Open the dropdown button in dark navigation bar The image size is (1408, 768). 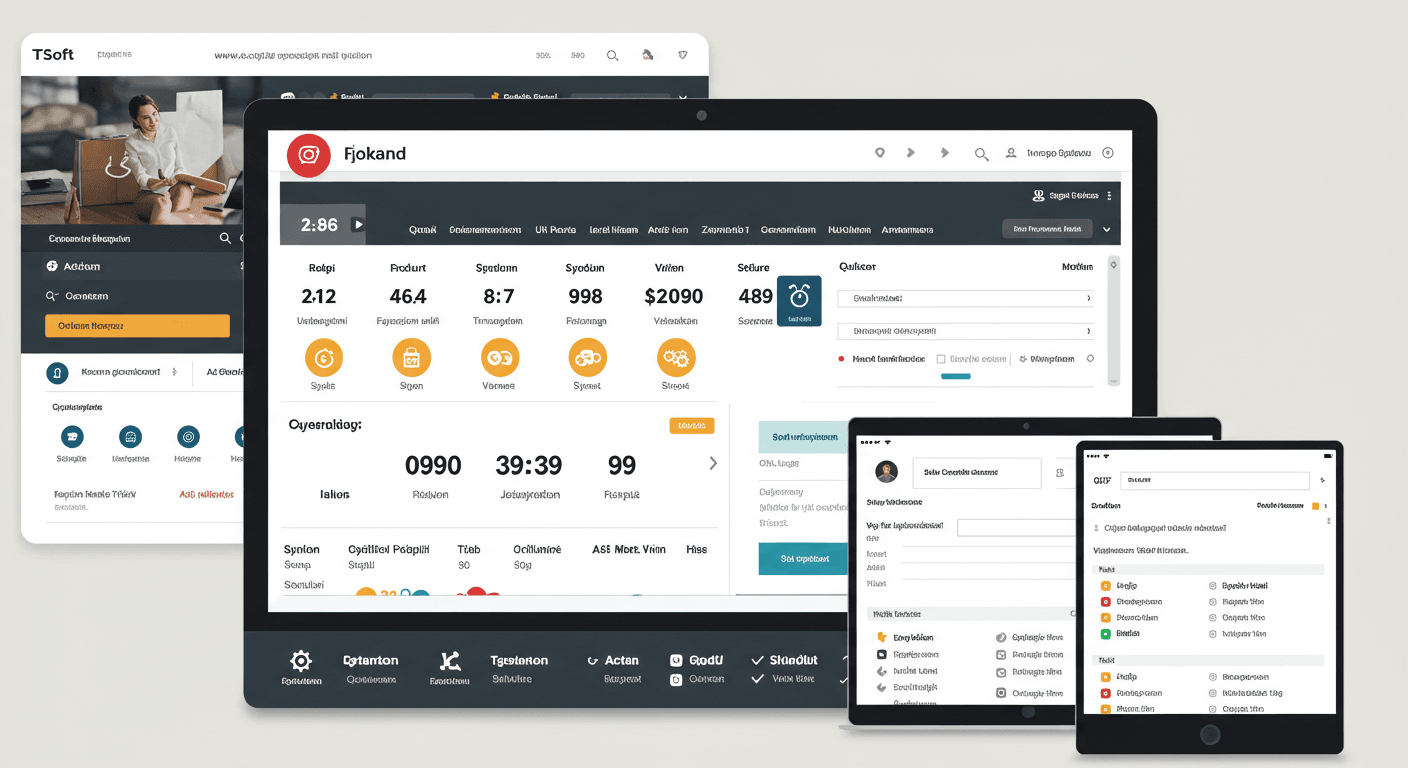[1047, 229]
